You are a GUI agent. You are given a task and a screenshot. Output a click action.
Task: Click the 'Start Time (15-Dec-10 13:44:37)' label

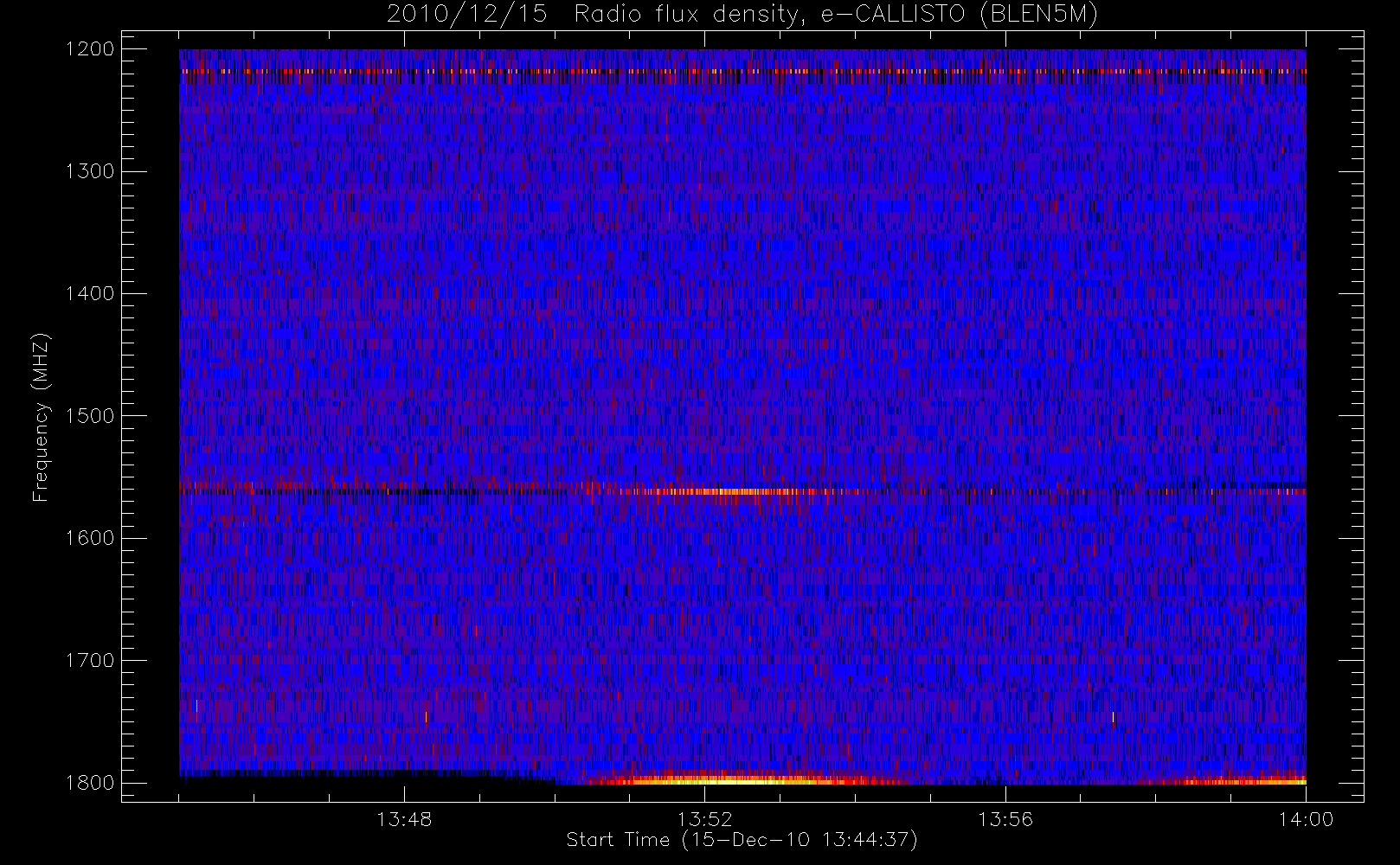coord(742,840)
